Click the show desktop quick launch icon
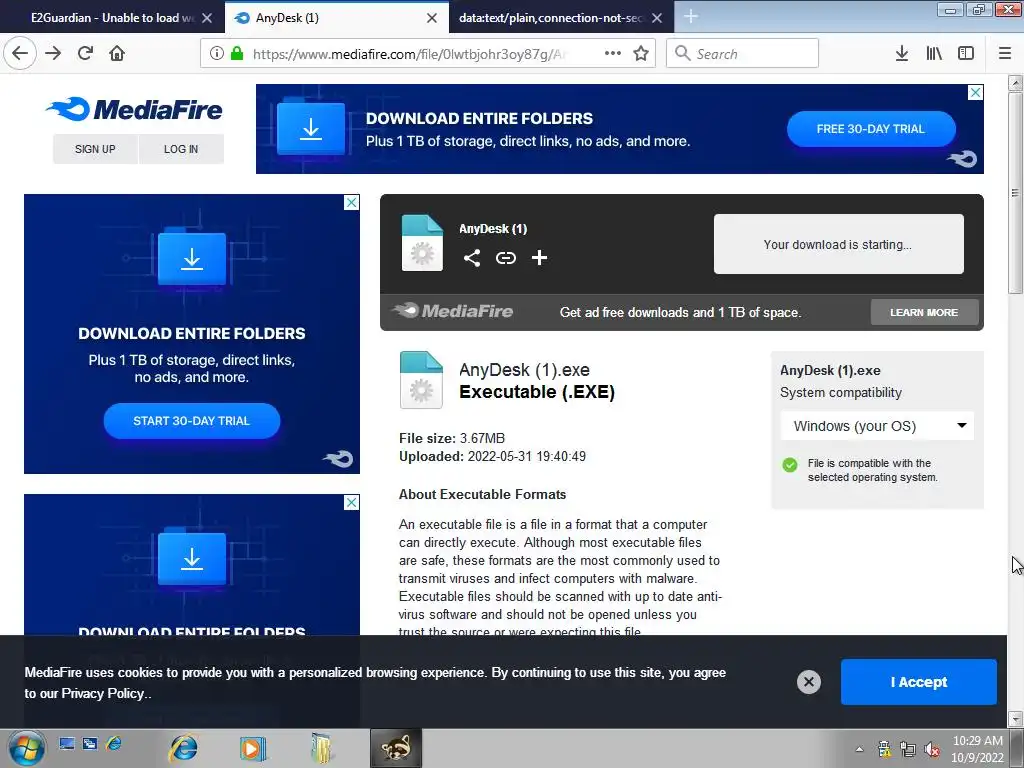 [x=67, y=744]
